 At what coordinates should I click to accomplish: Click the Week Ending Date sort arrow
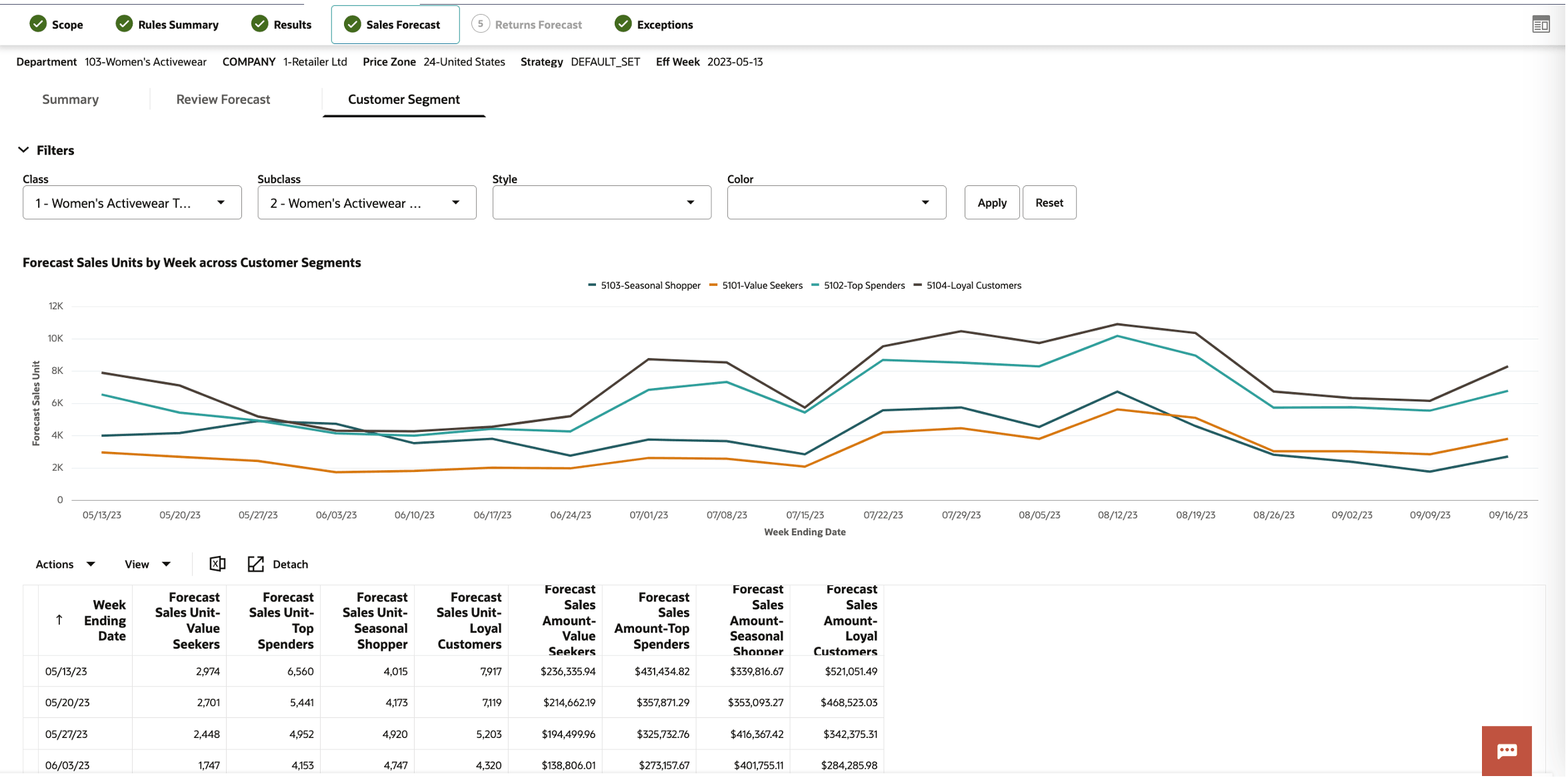tap(59, 621)
